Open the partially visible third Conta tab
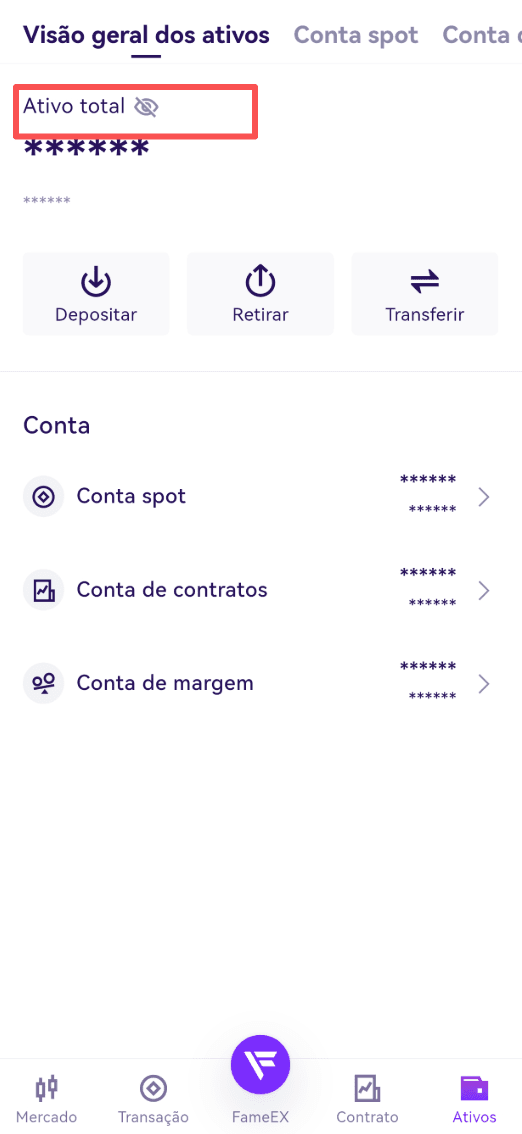 [482, 35]
